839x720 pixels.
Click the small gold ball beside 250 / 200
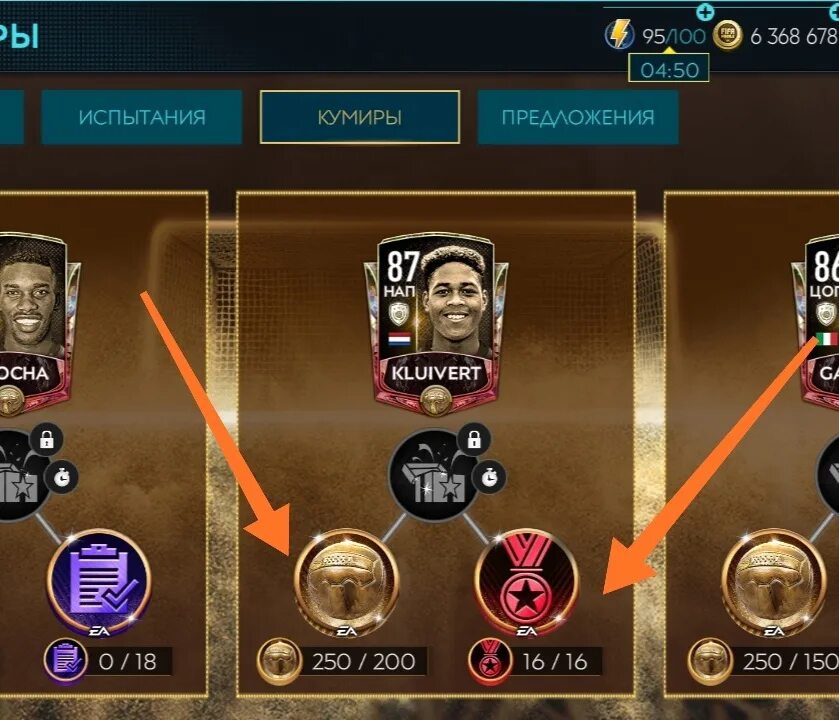[279, 661]
